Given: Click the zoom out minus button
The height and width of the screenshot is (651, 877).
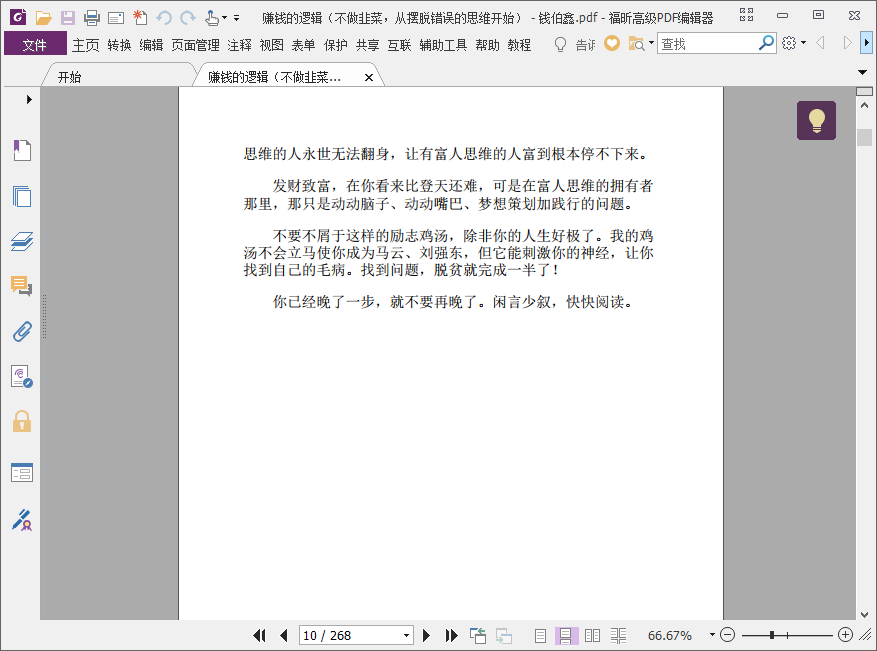Looking at the screenshot, I should (x=728, y=635).
